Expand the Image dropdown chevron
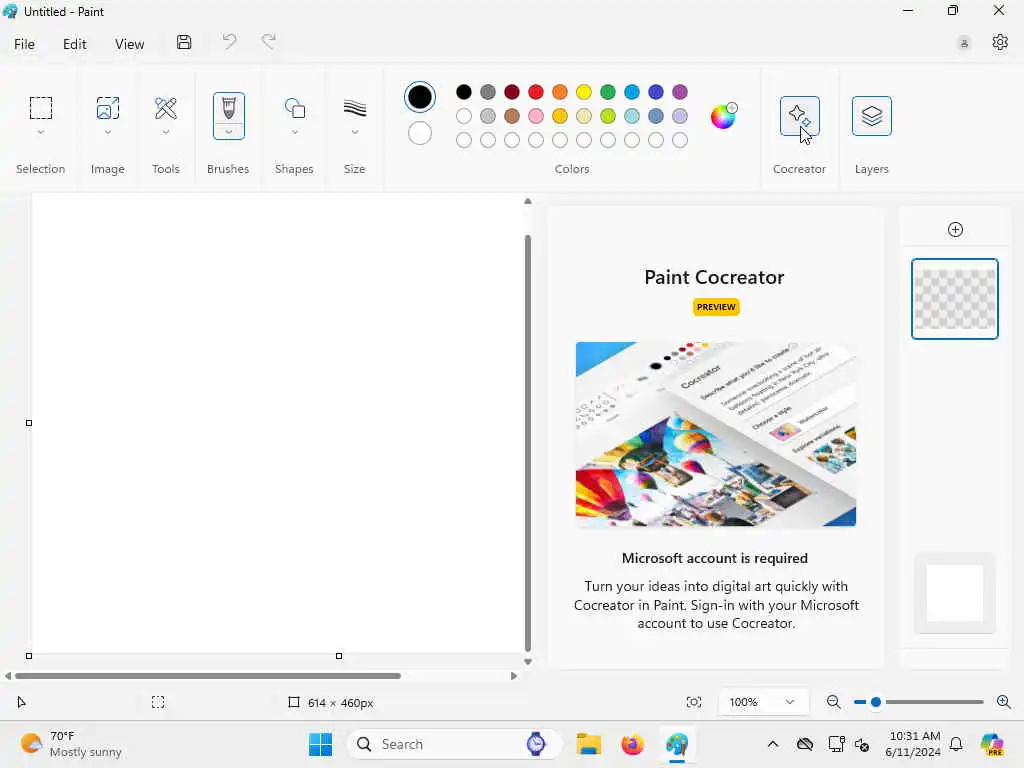Image resolution: width=1024 pixels, height=768 pixels. pyautogui.click(x=108, y=132)
